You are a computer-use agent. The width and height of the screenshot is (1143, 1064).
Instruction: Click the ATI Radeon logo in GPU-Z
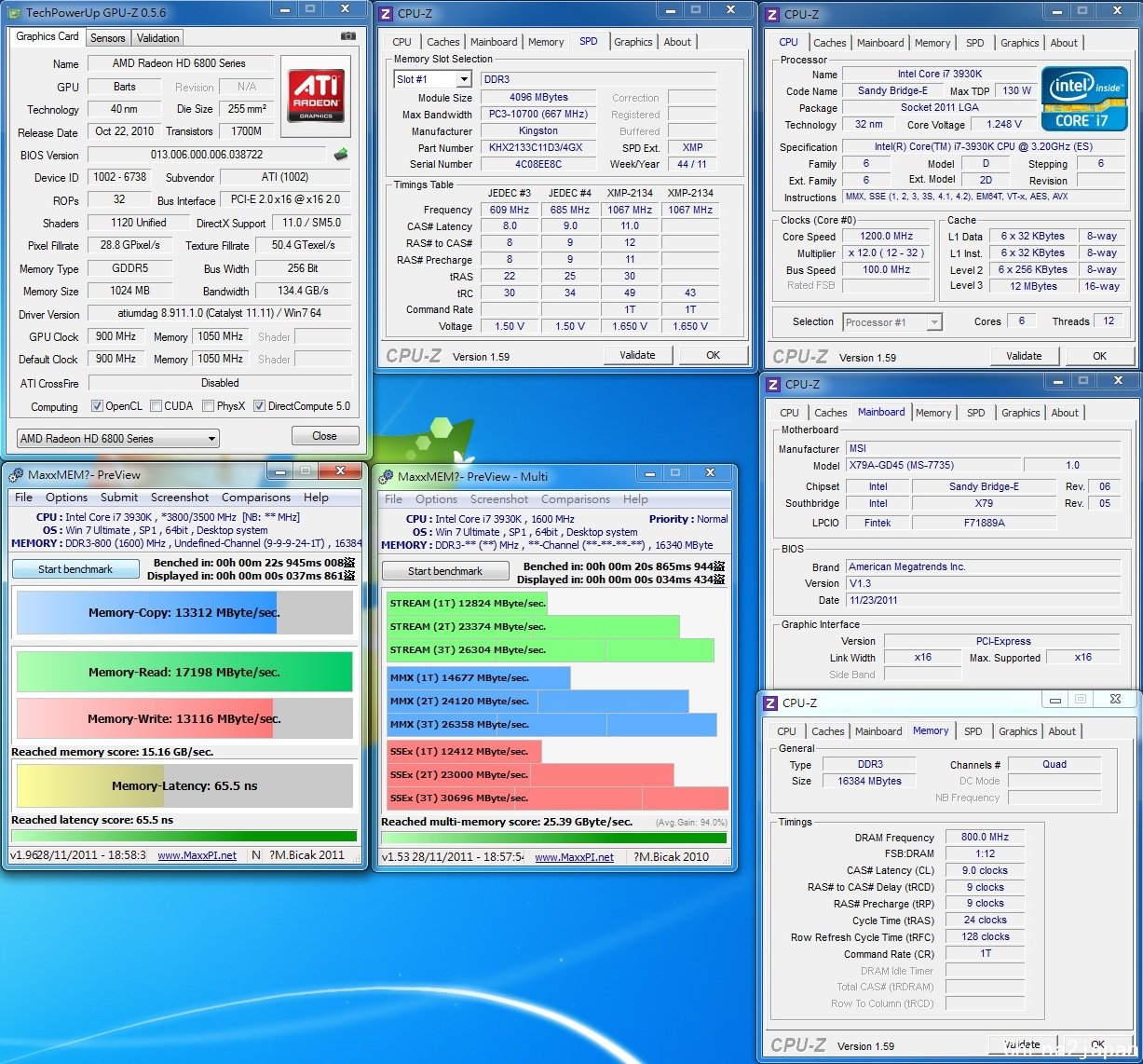317,96
